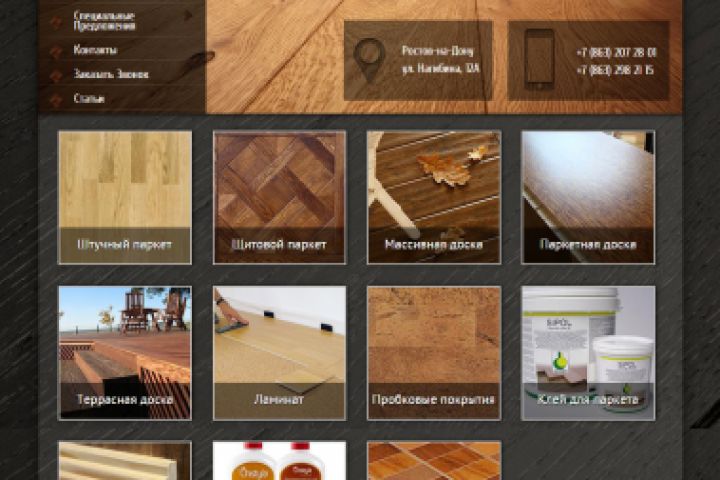The height and width of the screenshot is (480, 720).
Task: Open the Щитовой паркет category tile
Action: [279, 197]
